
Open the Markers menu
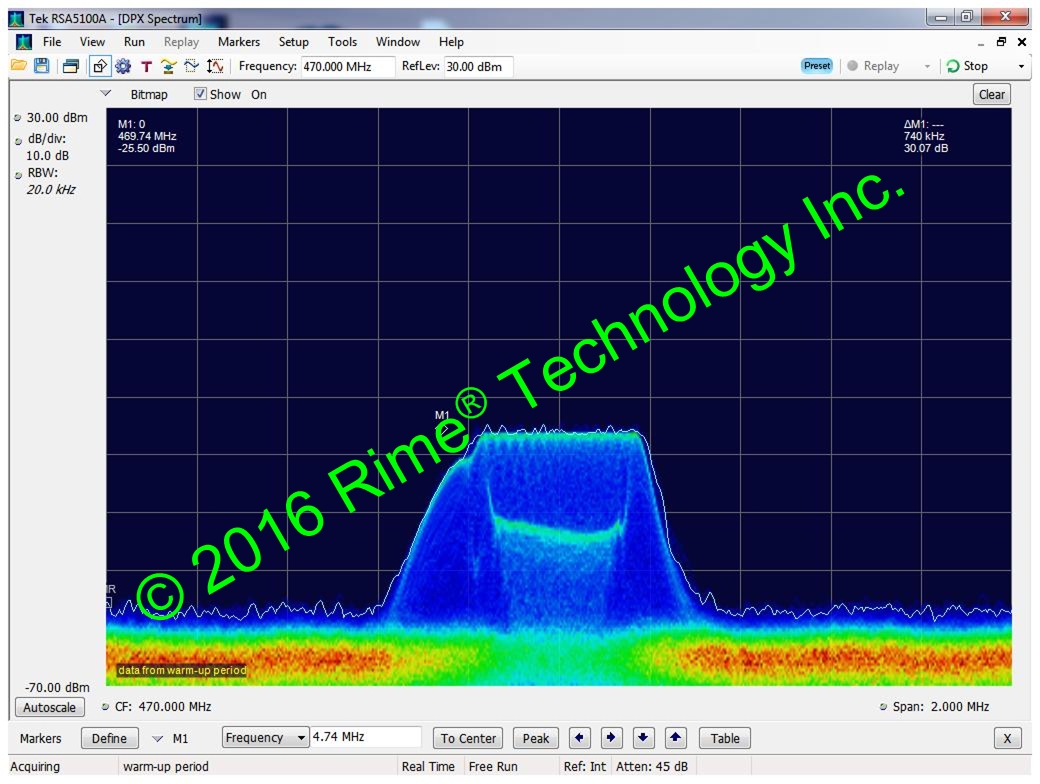point(239,42)
